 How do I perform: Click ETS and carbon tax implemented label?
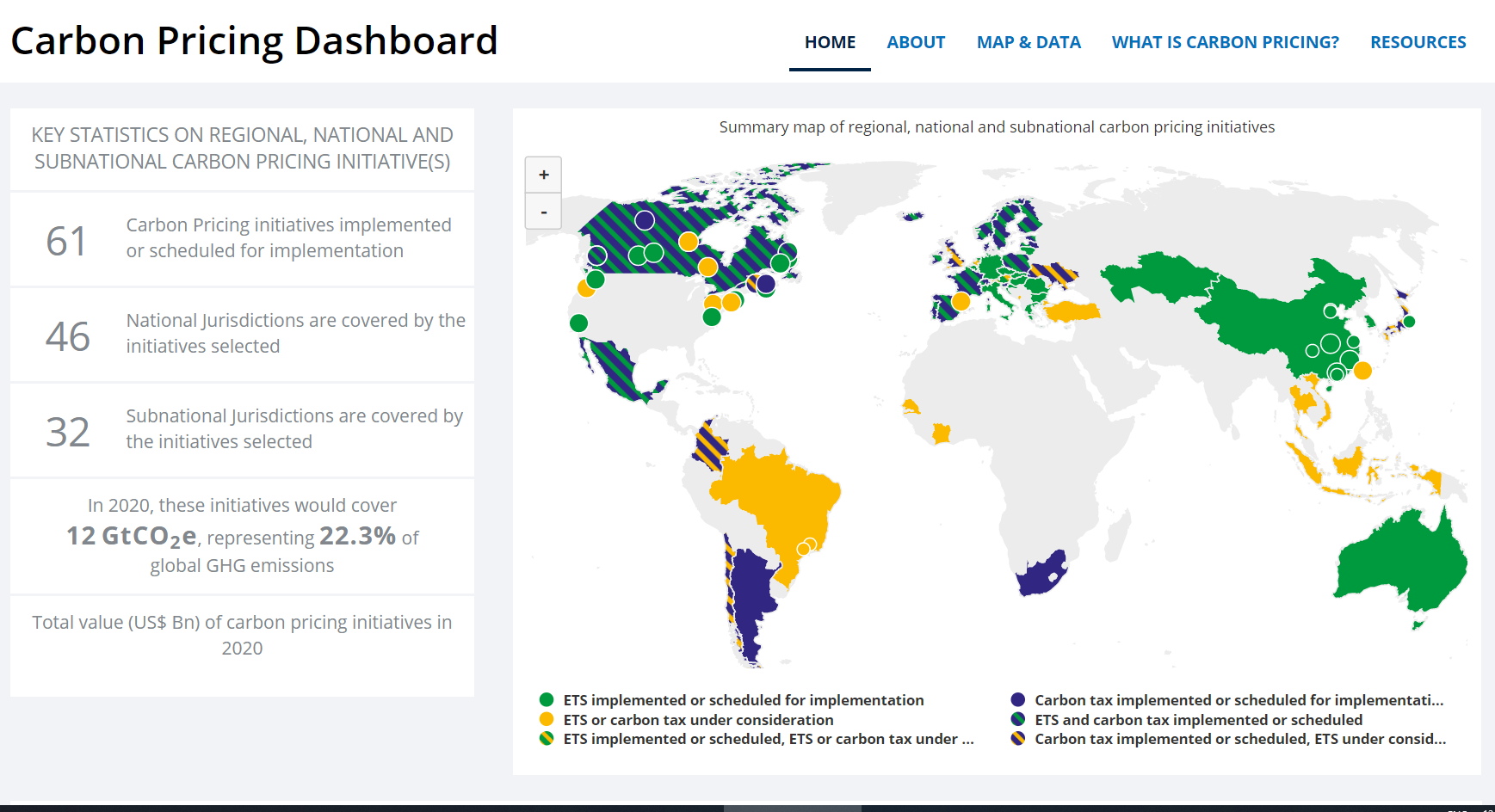click(x=1198, y=720)
